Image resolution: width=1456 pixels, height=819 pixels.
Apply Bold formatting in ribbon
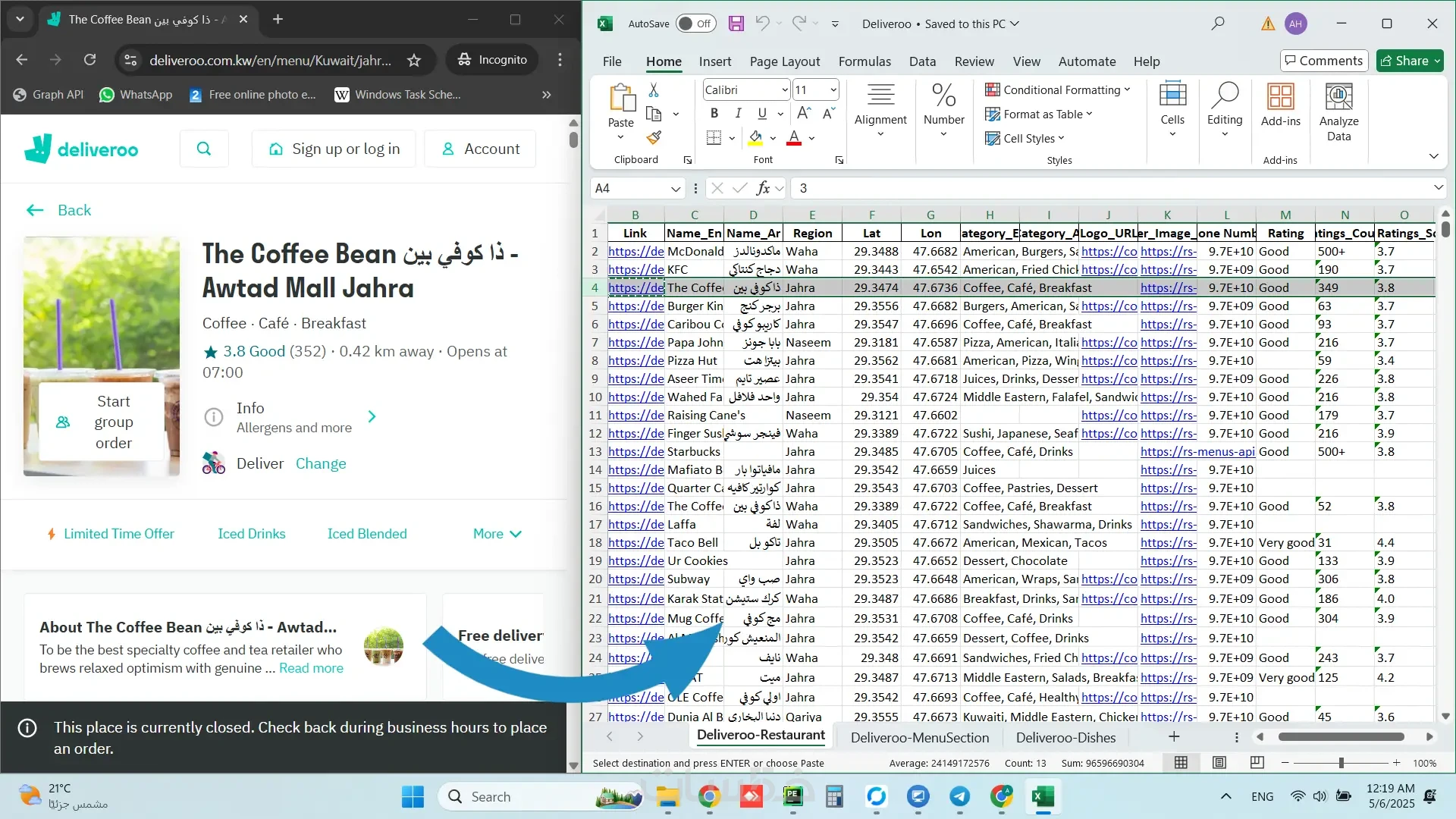tap(714, 114)
